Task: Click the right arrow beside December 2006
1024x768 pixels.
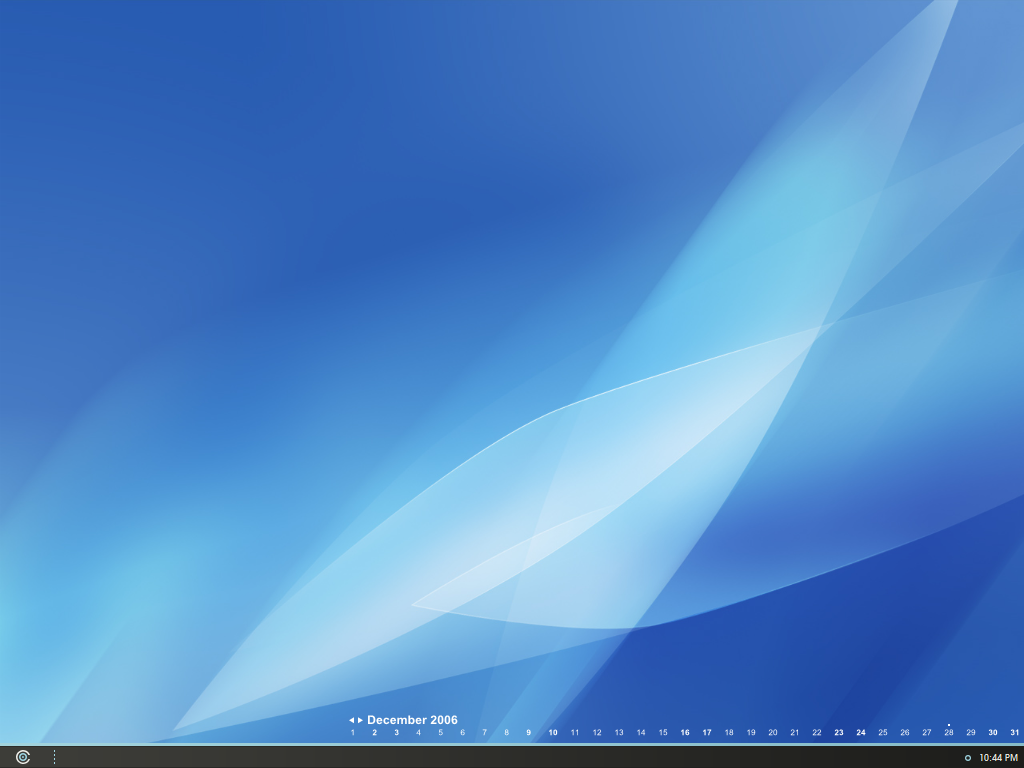Action: click(x=359, y=718)
